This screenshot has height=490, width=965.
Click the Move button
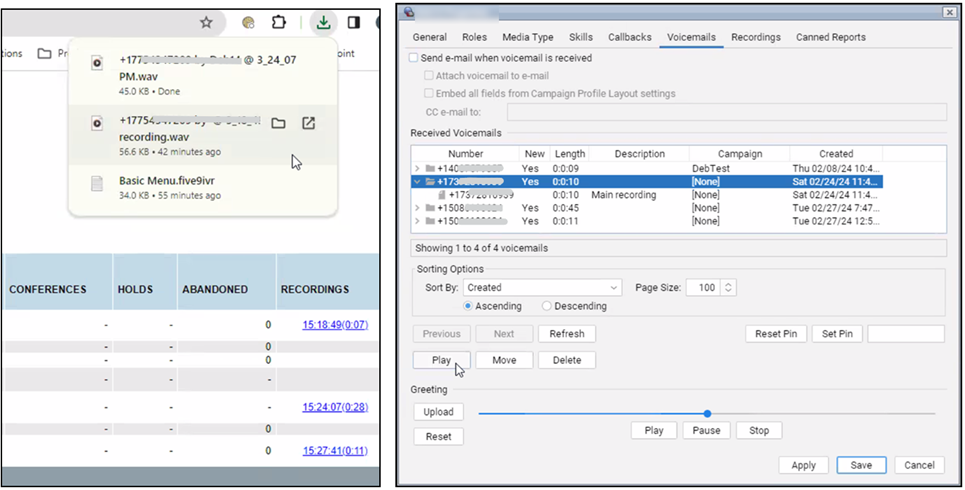tap(504, 360)
